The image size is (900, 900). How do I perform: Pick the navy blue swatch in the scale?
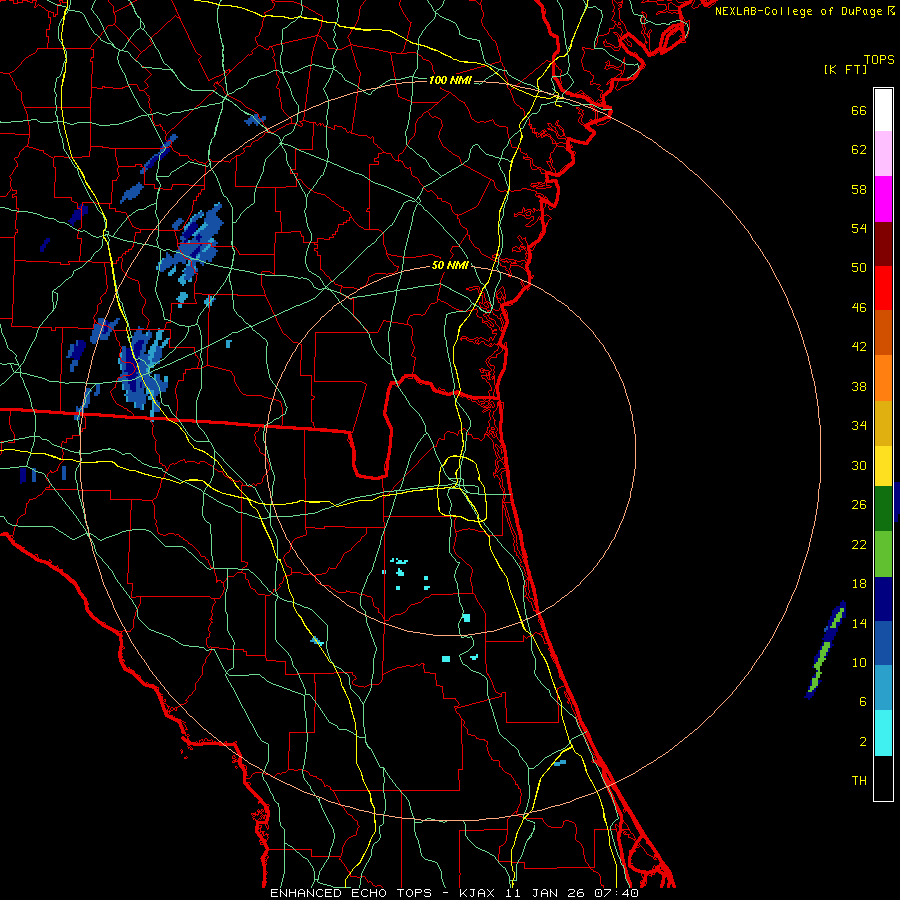(883, 599)
